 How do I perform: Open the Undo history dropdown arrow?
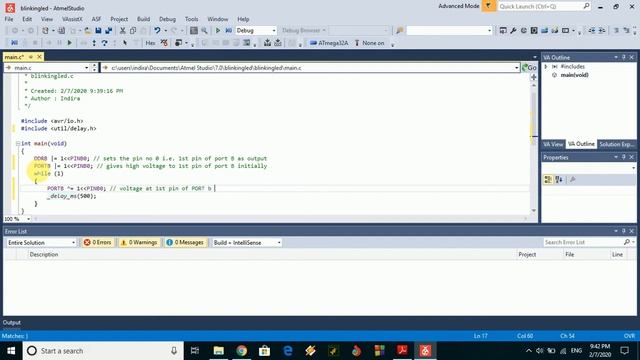pos(165,31)
